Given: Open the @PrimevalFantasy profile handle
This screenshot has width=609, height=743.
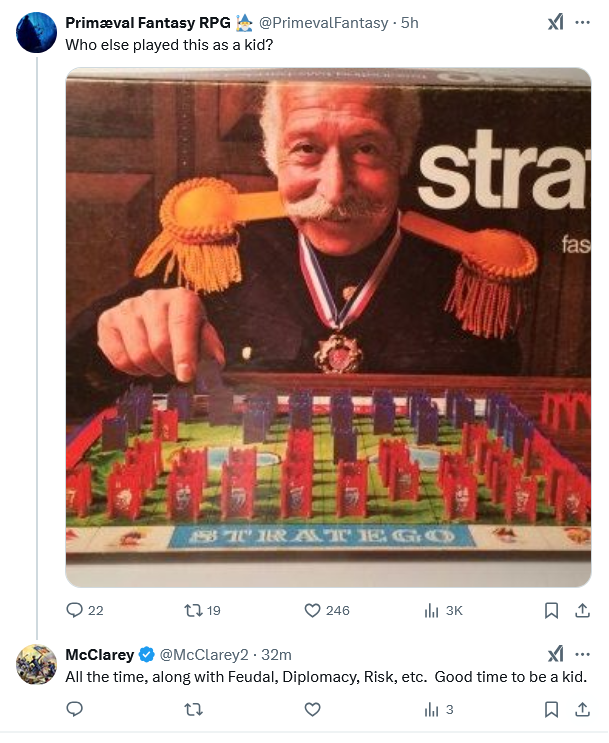Looking at the screenshot, I should pos(325,23).
